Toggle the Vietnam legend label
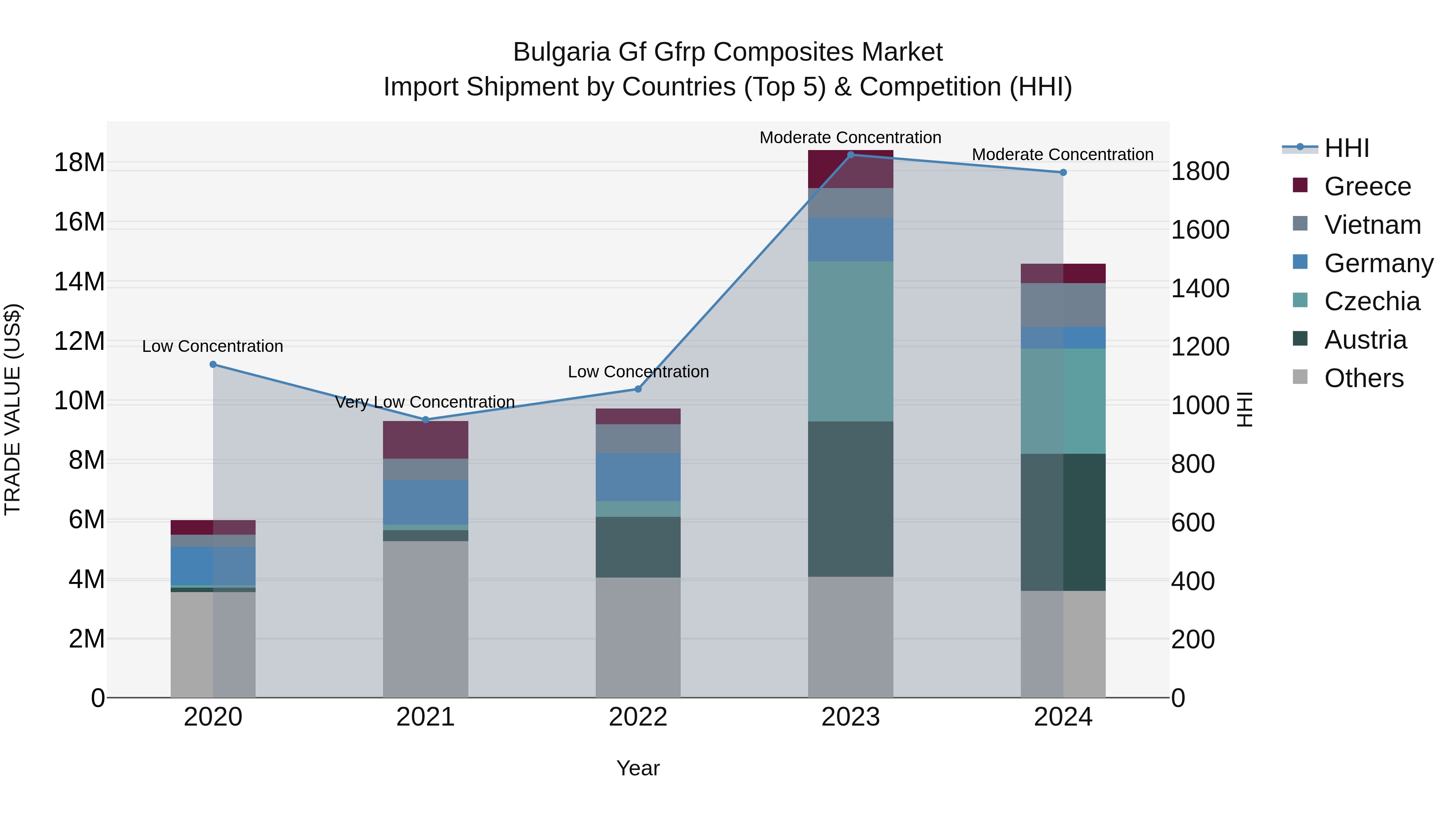 coord(1373,225)
